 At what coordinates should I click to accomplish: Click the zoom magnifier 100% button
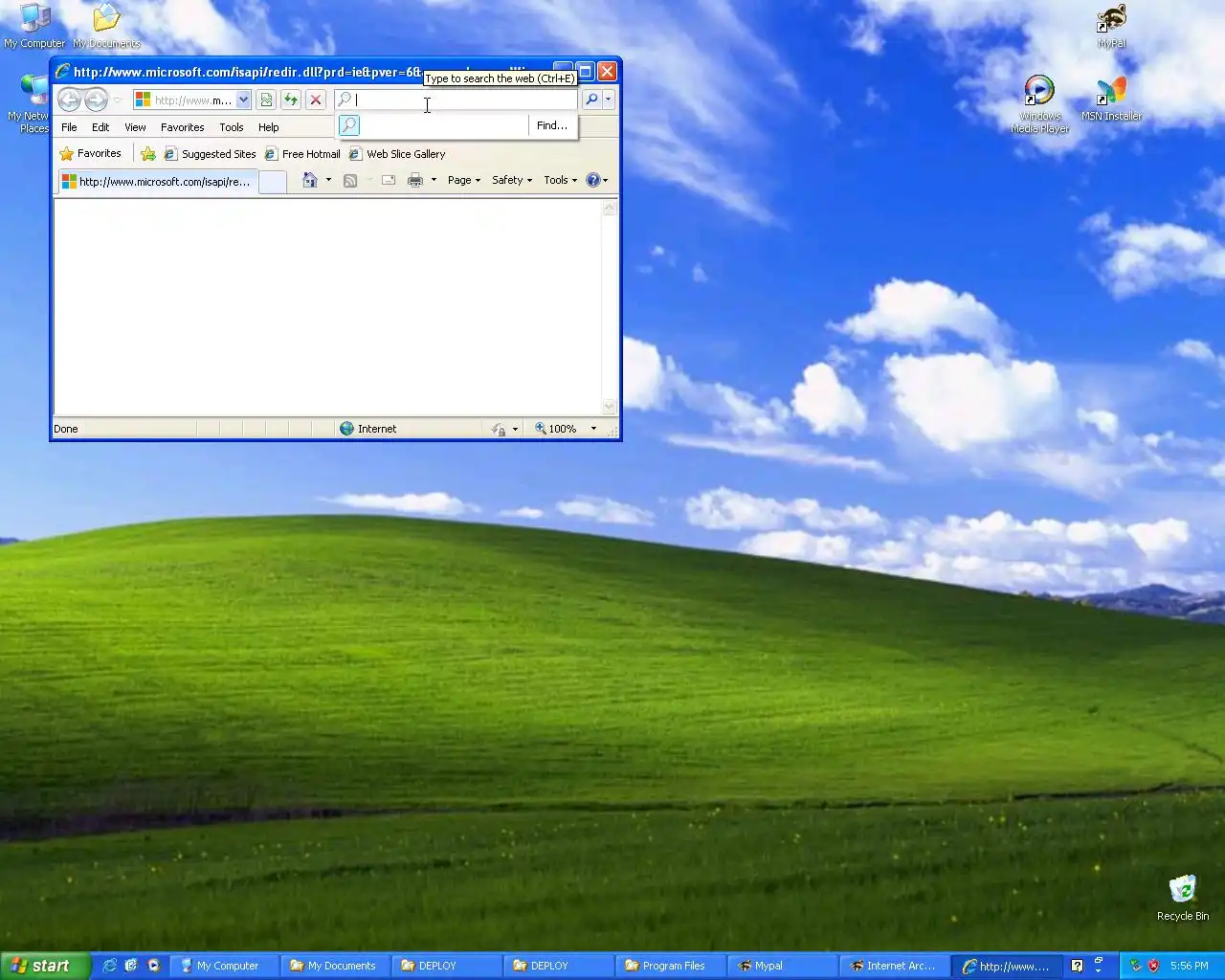point(556,429)
